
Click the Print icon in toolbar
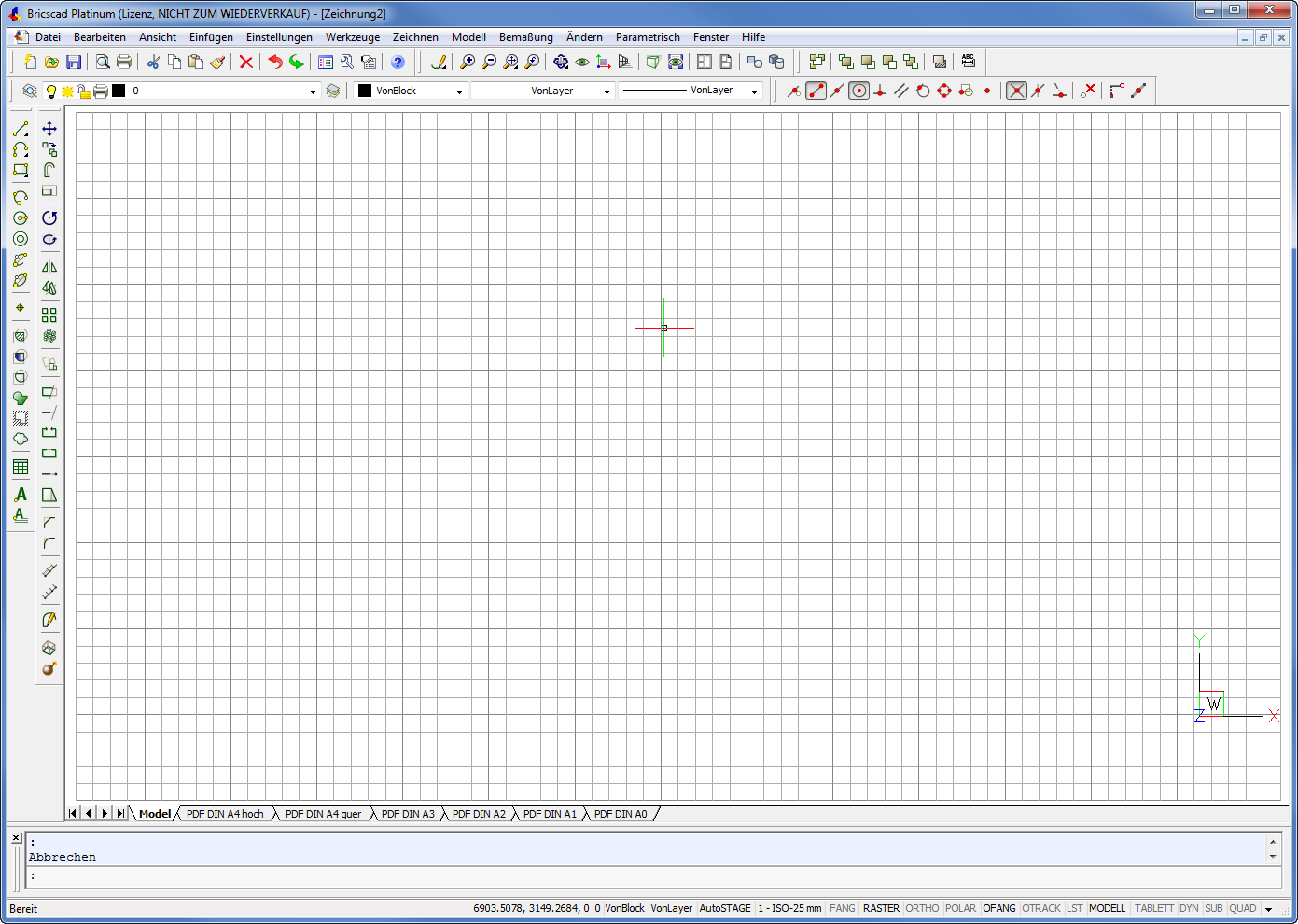click(124, 63)
